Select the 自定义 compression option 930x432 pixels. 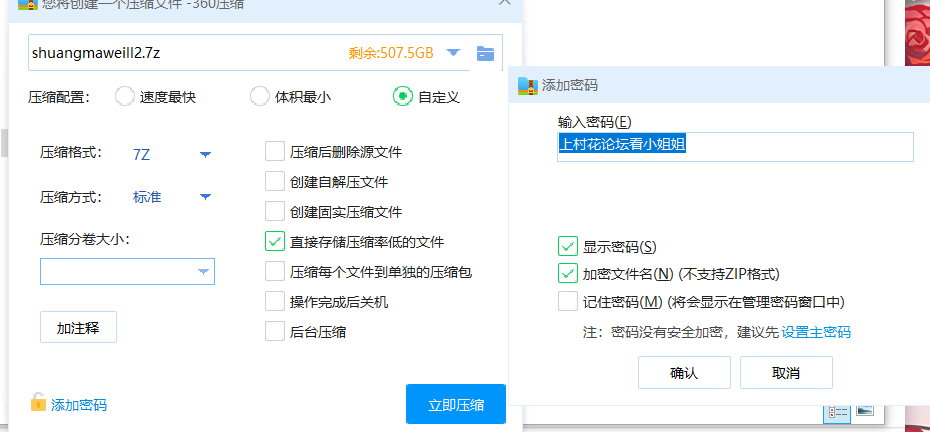click(403, 96)
